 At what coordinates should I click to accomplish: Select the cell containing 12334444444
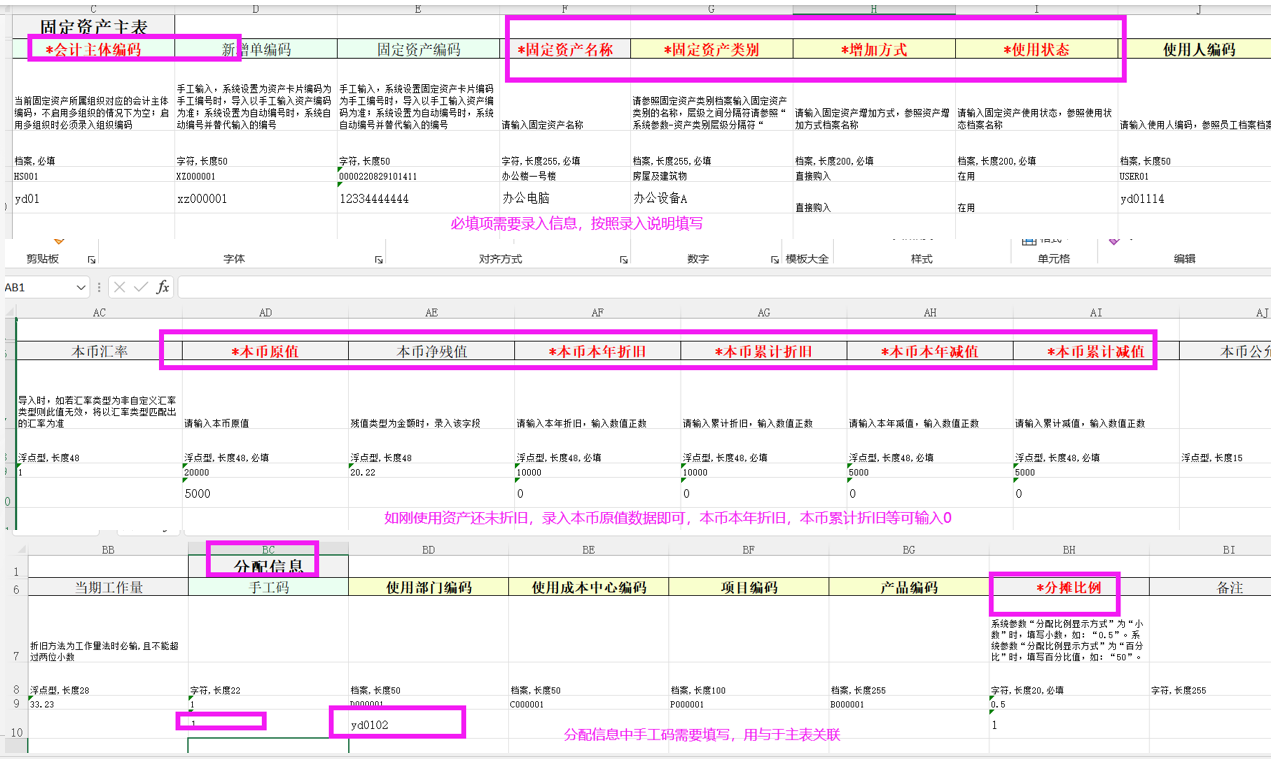tap(418, 199)
